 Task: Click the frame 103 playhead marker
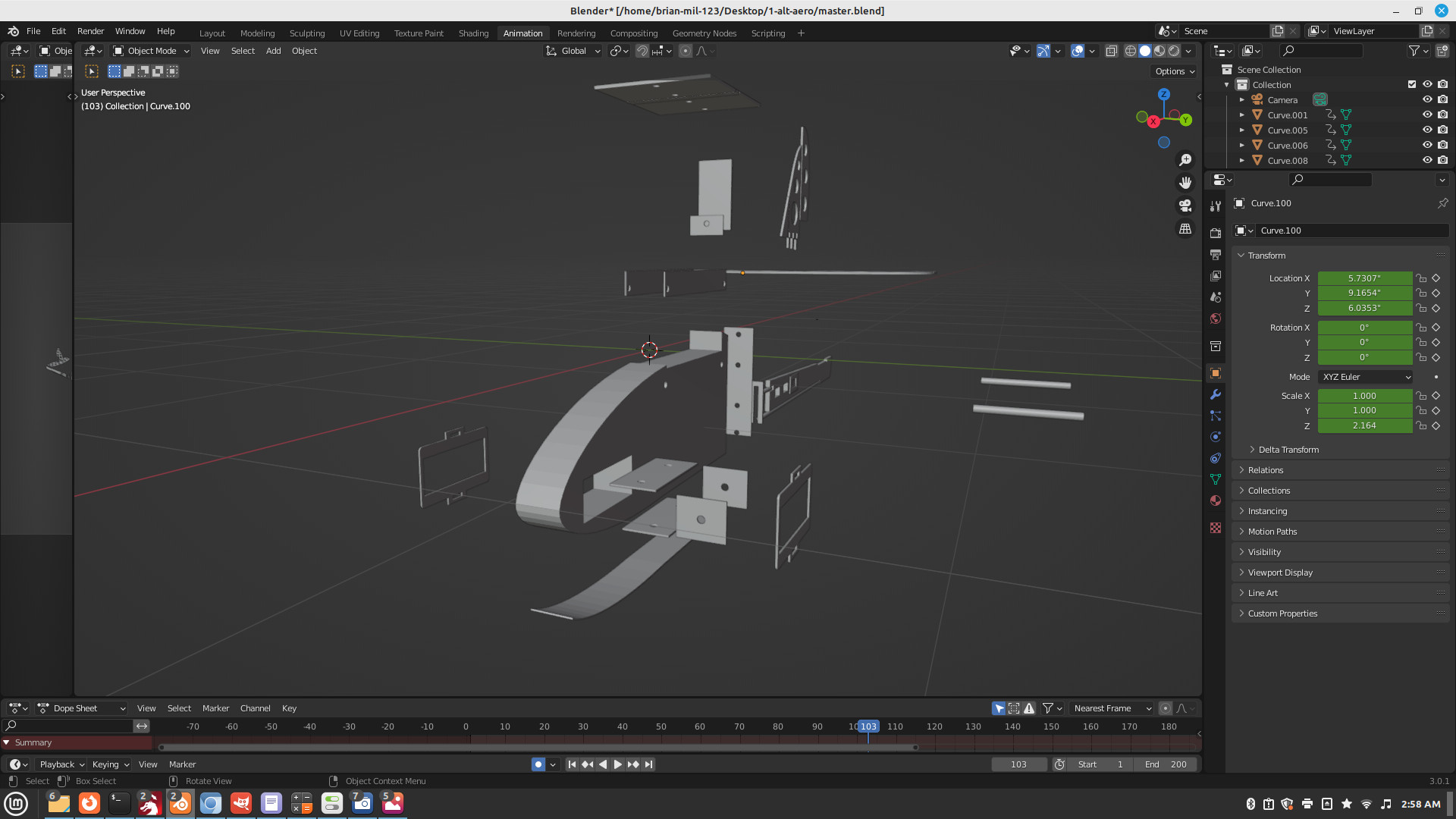click(868, 726)
